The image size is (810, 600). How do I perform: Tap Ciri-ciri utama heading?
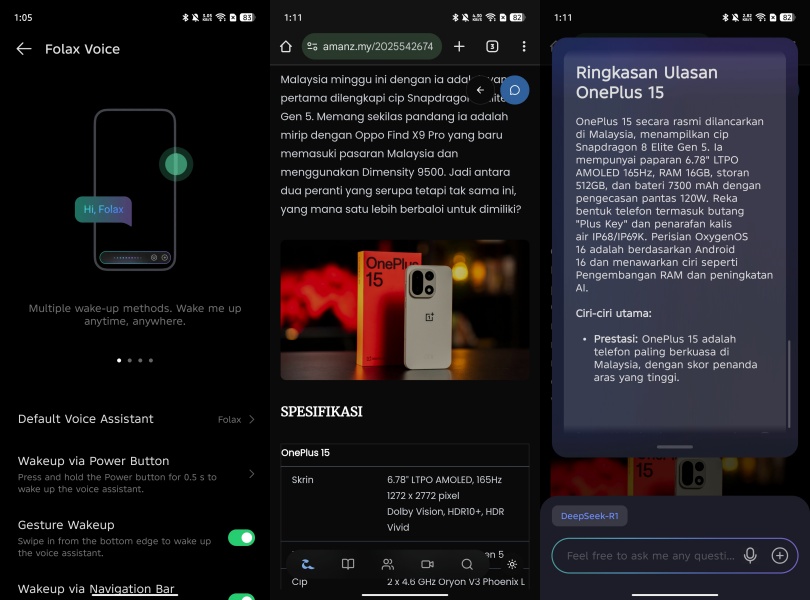pos(614,313)
